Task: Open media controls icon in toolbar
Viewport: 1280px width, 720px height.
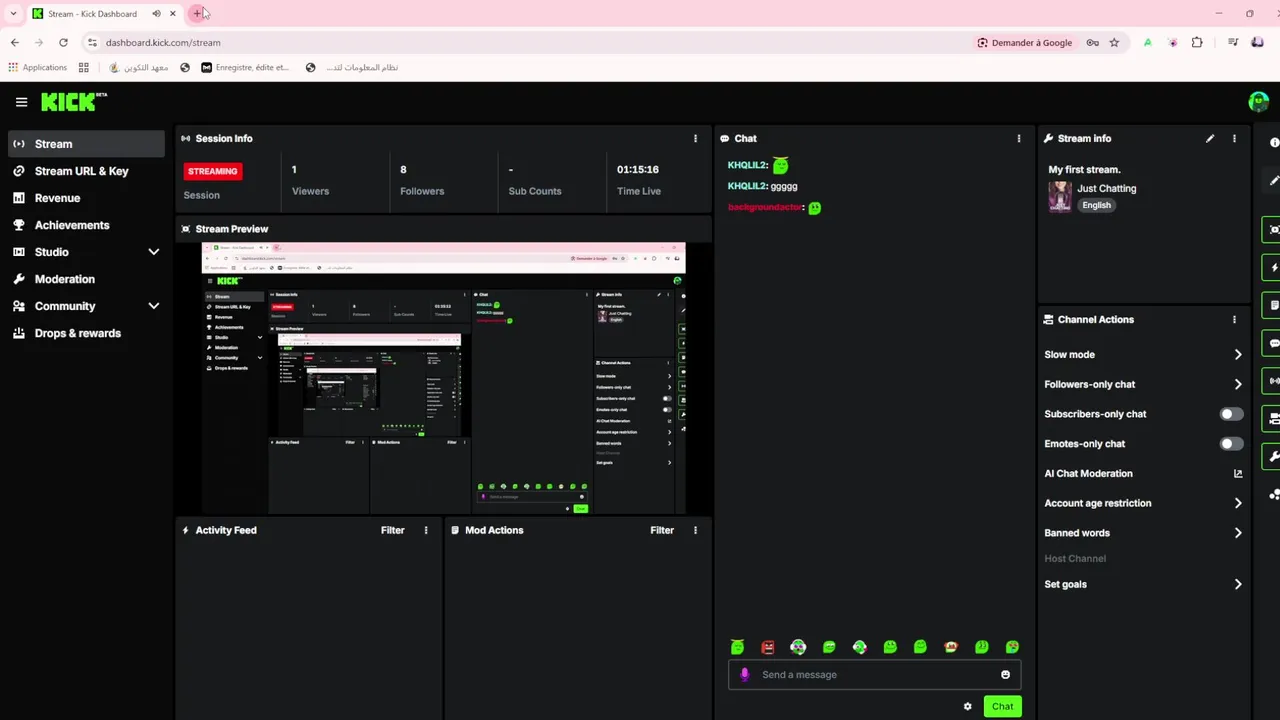Action: click(1234, 43)
